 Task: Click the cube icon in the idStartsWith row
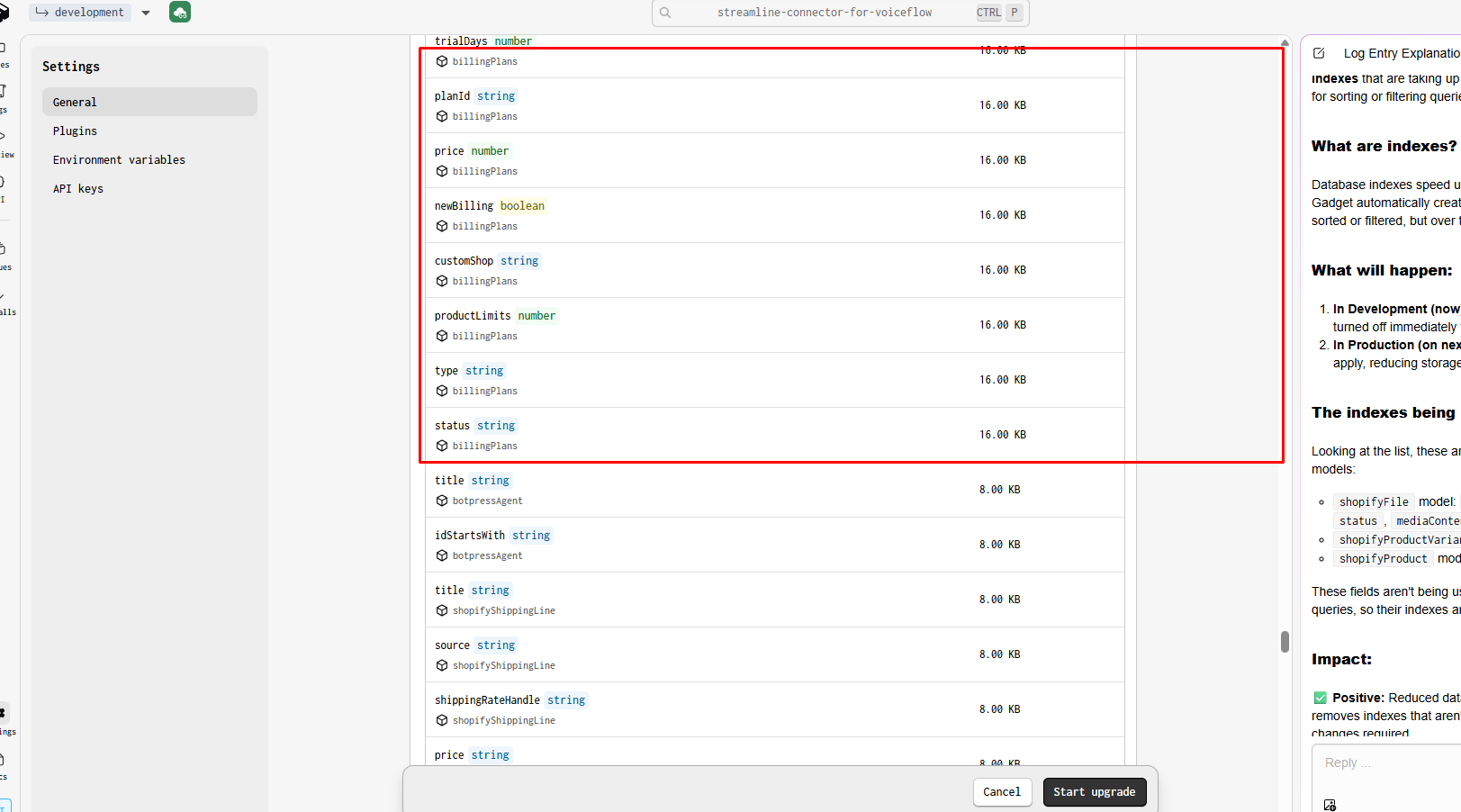(x=442, y=555)
